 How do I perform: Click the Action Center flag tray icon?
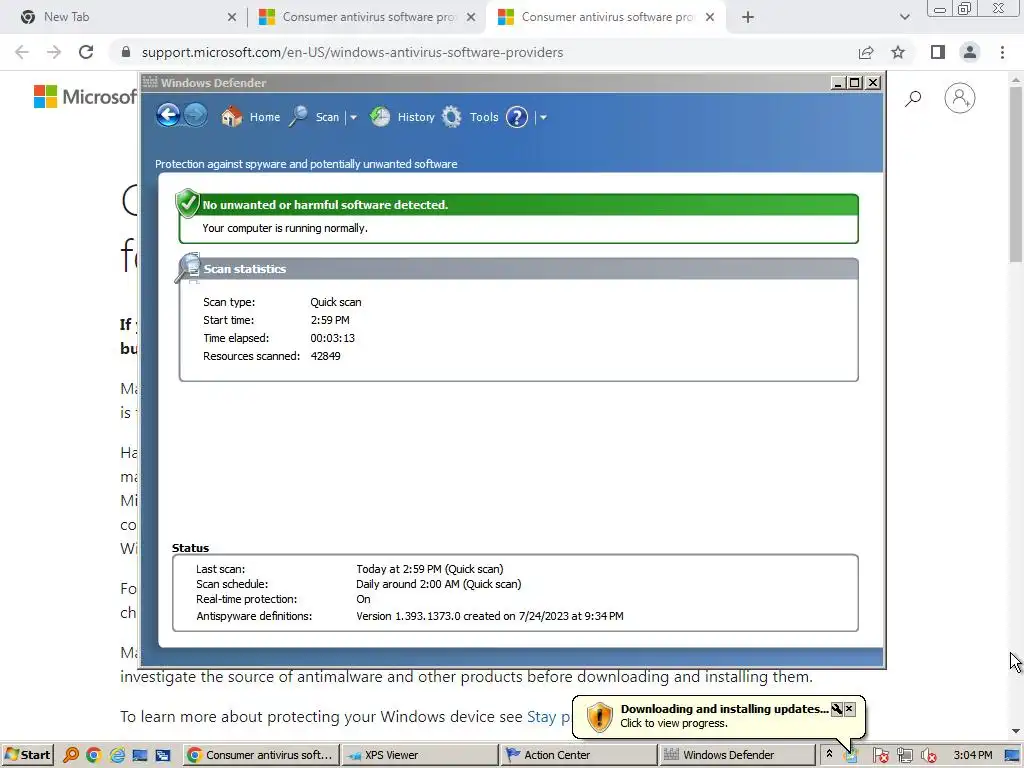tap(880, 756)
